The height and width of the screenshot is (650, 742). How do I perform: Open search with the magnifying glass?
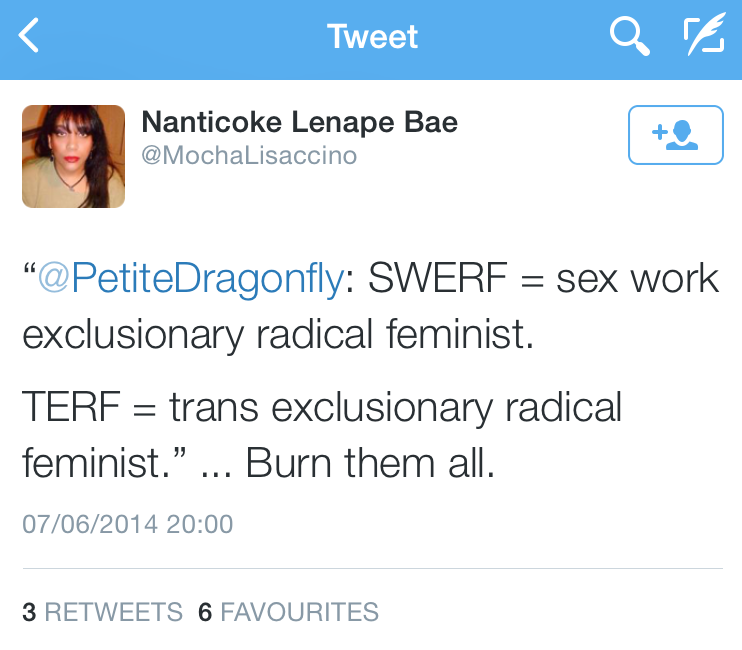[x=629, y=38]
